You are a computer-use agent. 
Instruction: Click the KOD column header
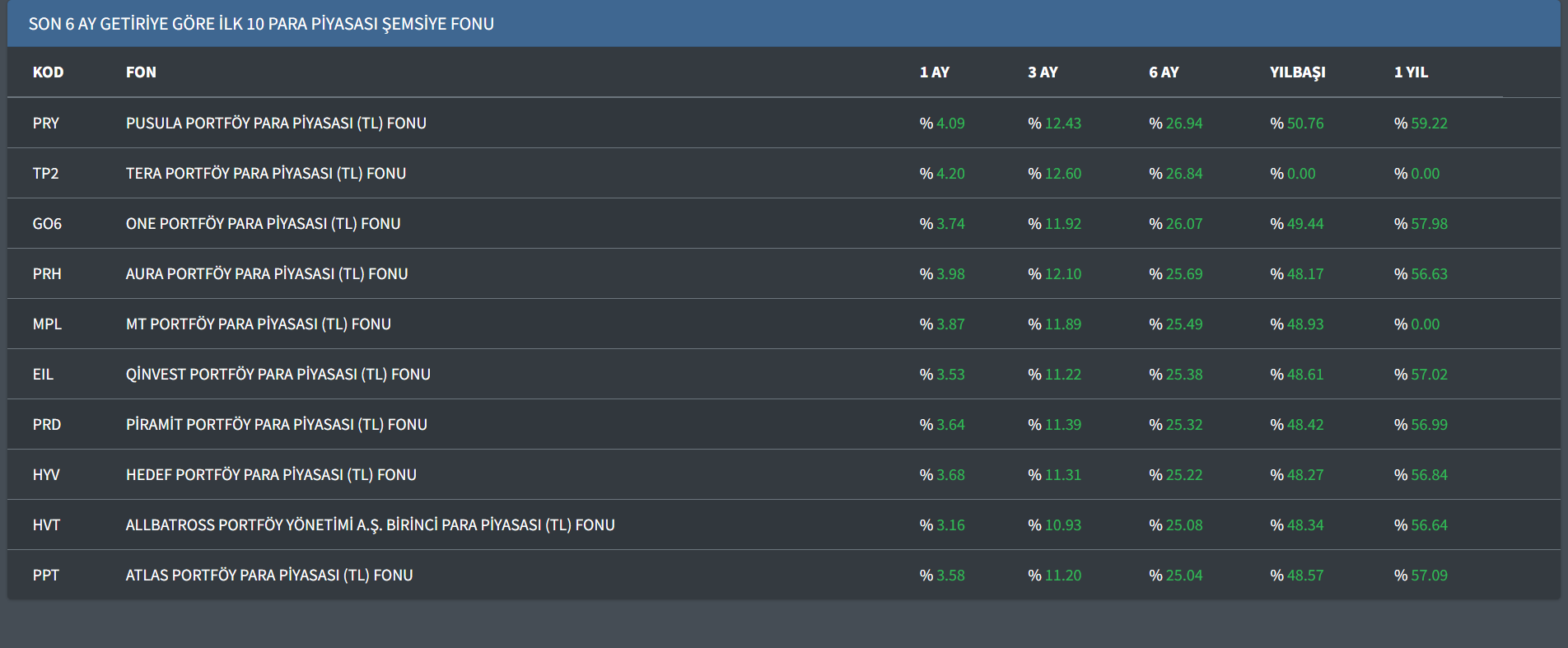point(48,72)
